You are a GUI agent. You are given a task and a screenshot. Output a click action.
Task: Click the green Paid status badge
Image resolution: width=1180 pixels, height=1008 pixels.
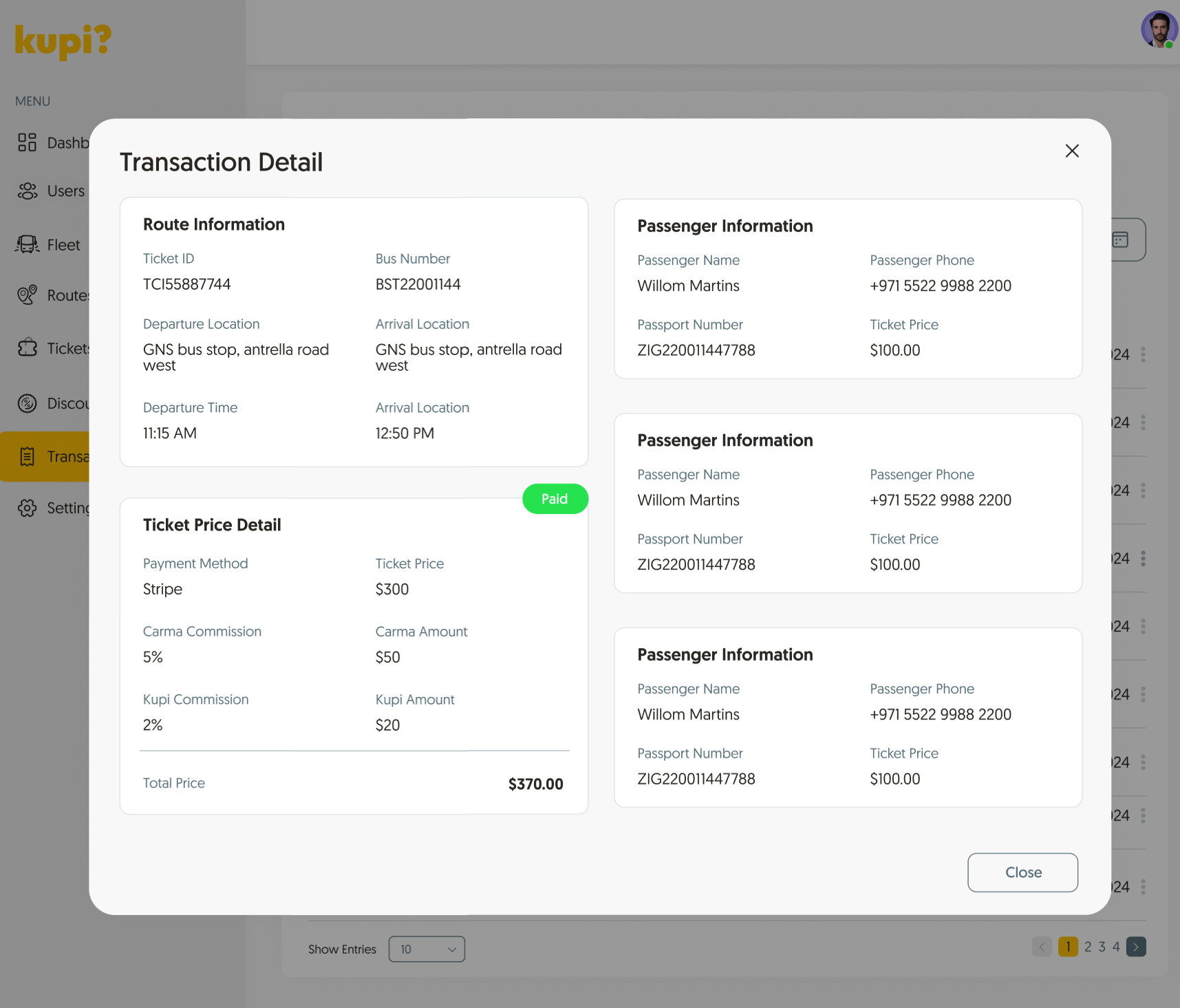click(555, 498)
